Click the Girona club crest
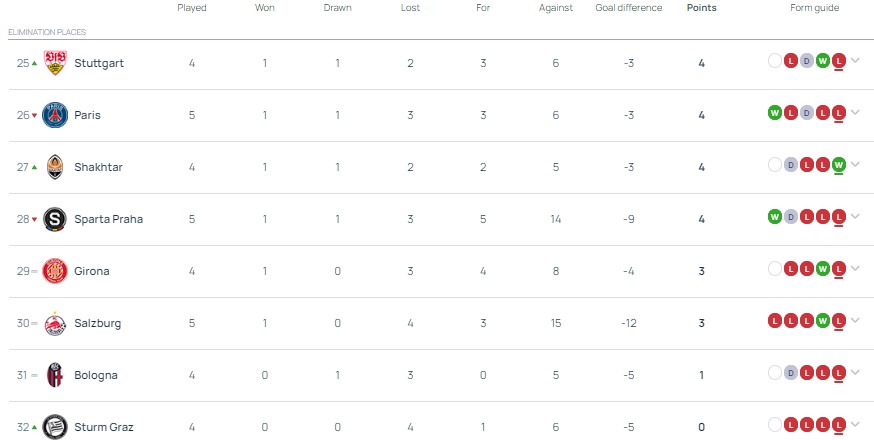Screen dimensions: 874x440 pos(55,271)
